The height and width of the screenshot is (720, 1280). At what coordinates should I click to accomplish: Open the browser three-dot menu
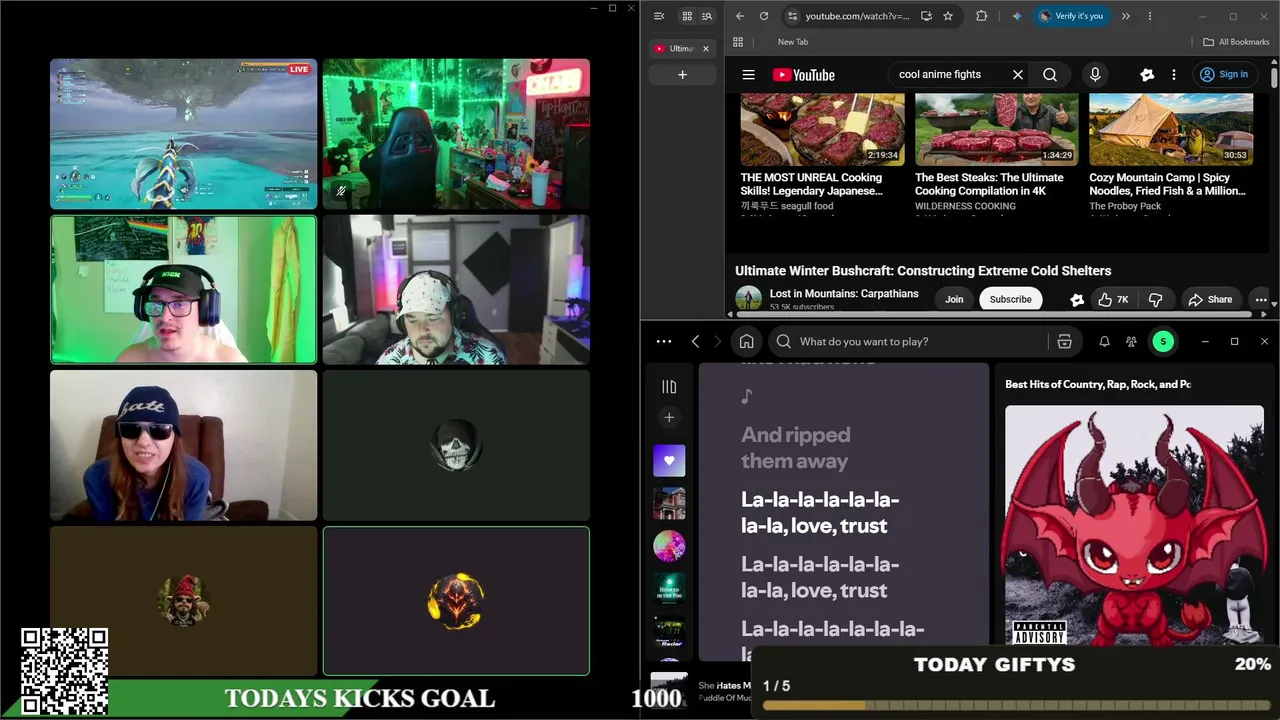(x=1150, y=16)
